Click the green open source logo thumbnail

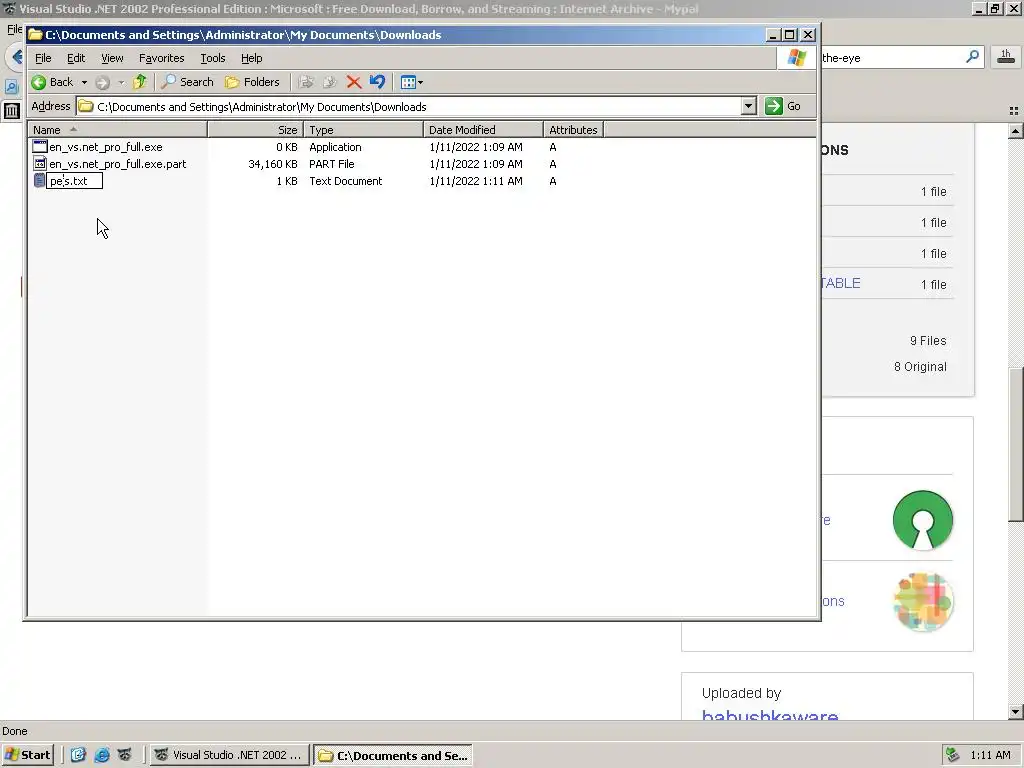tap(923, 520)
